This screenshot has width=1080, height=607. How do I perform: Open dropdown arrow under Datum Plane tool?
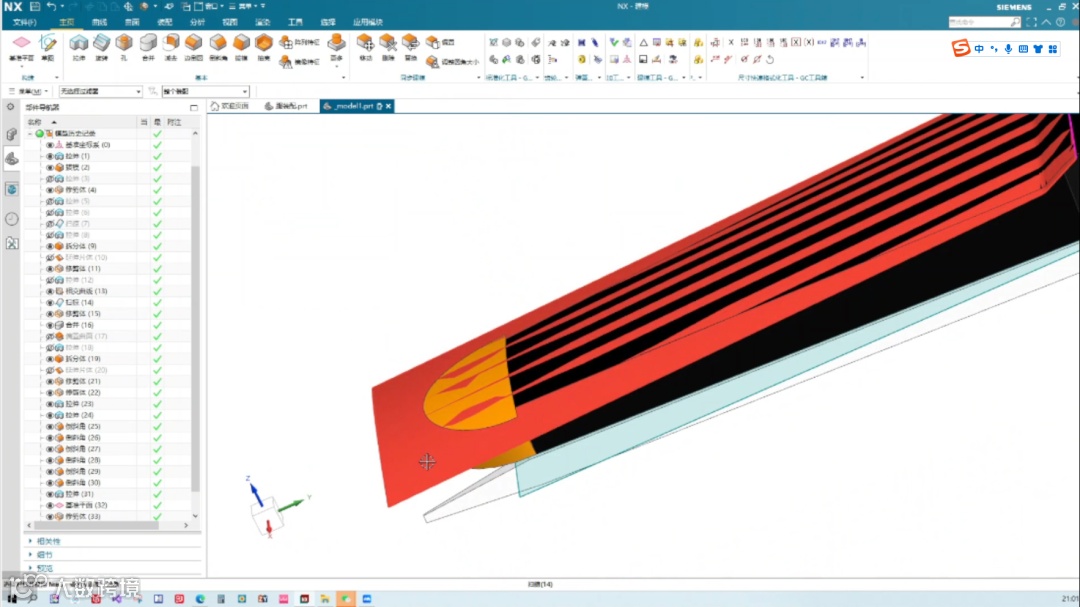coord(21,67)
